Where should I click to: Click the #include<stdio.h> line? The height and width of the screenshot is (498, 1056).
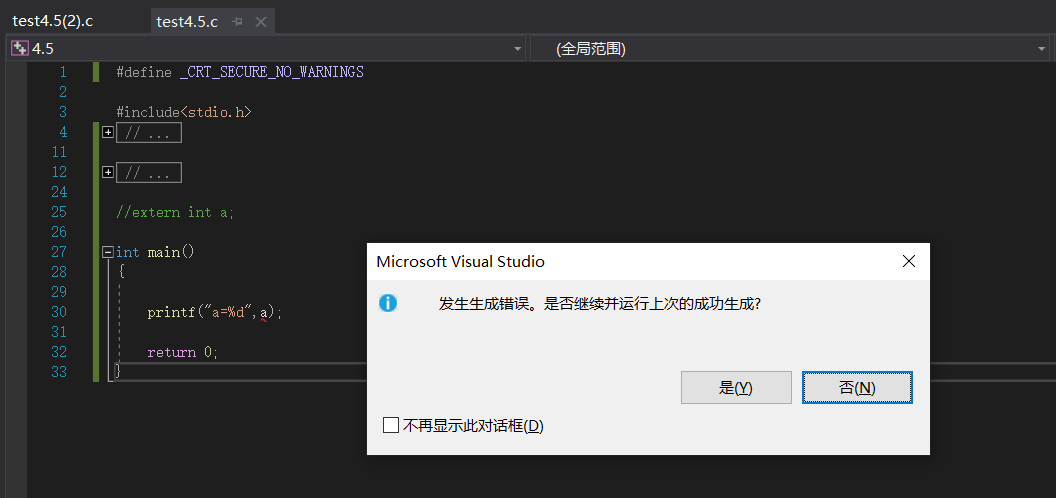(184, 113)
